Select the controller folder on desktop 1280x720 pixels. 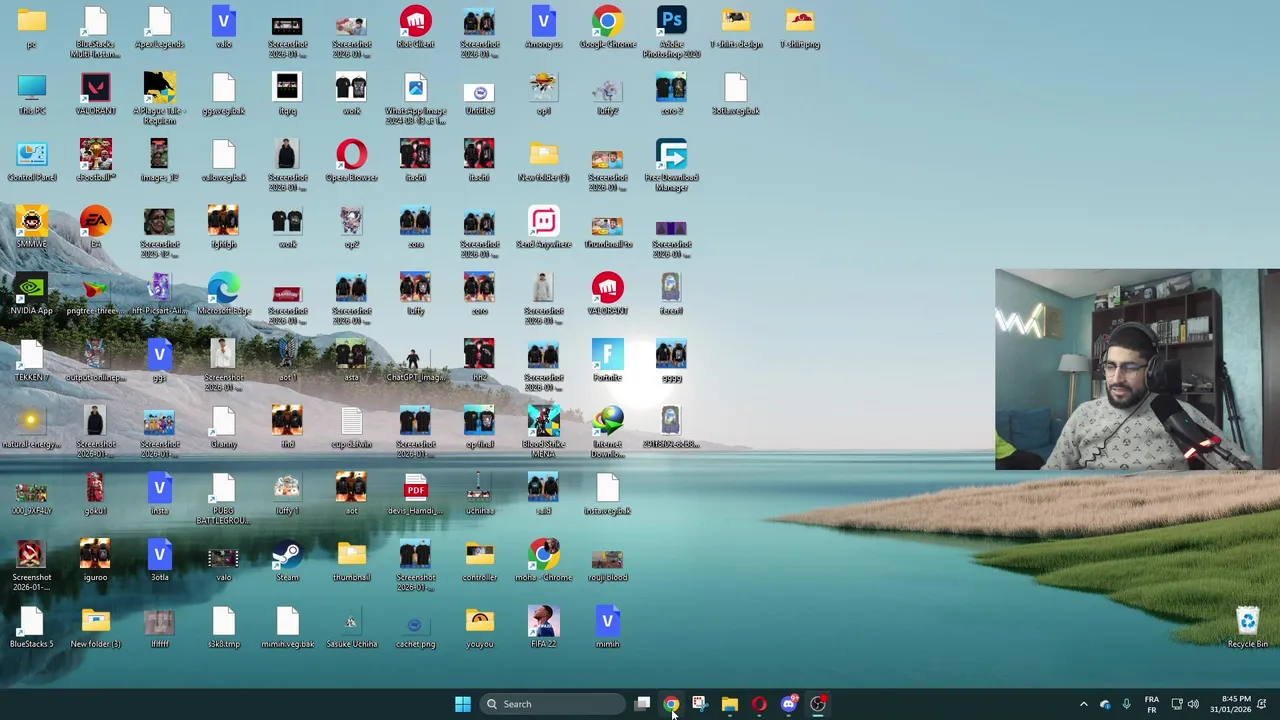coord(479,562)
